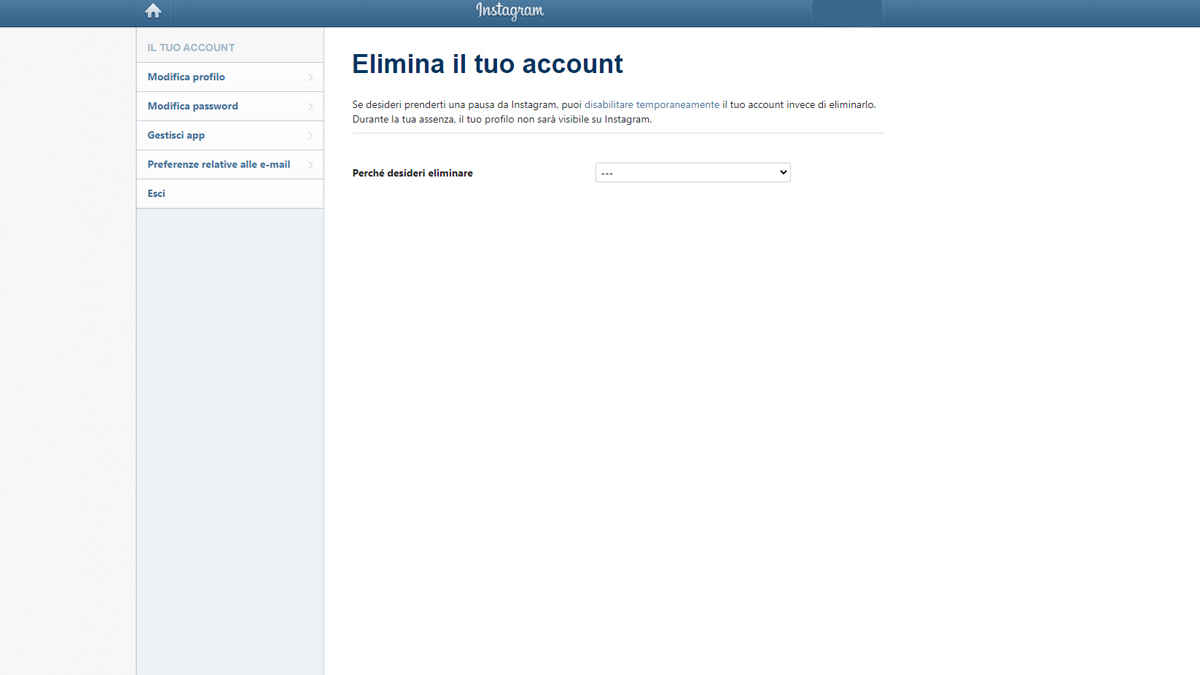Open Modifica profilo settings
The height and width of the screenshot is (675, 1200).
pyautogui.click(x=230, y=77)
